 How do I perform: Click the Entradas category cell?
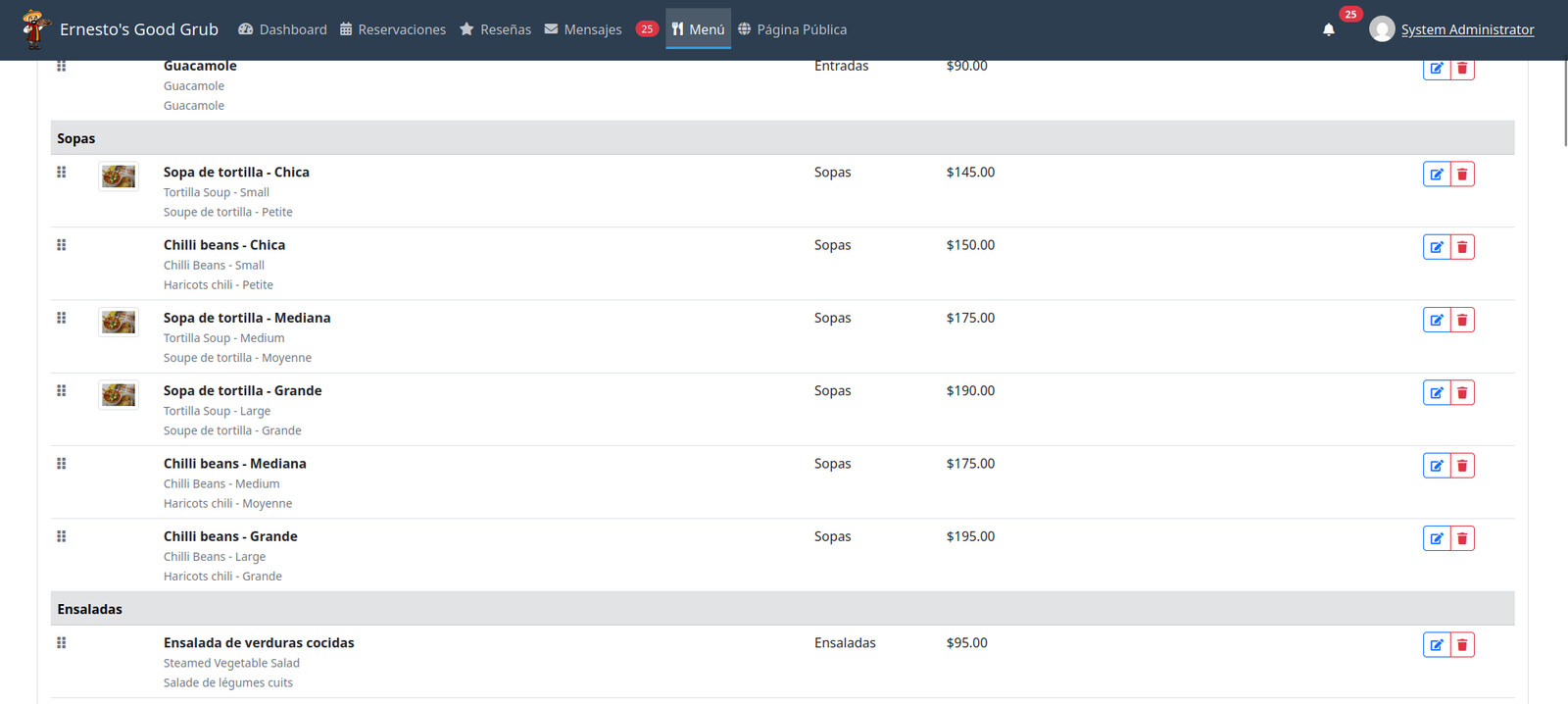[841, 67]
